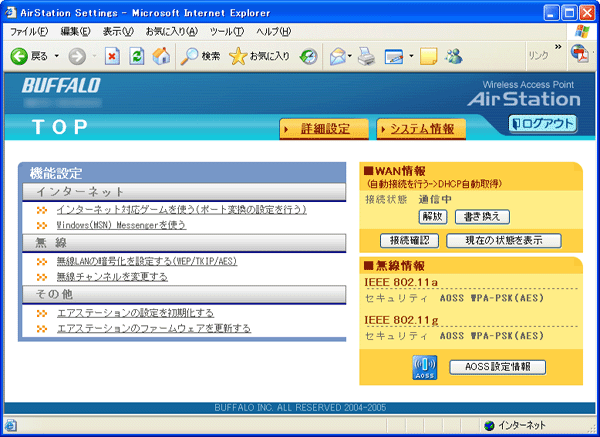Viewport: 600px width, 437px height.
Task: Click the BUFFALO INC. copyright footer text
Action: point(300,408)
